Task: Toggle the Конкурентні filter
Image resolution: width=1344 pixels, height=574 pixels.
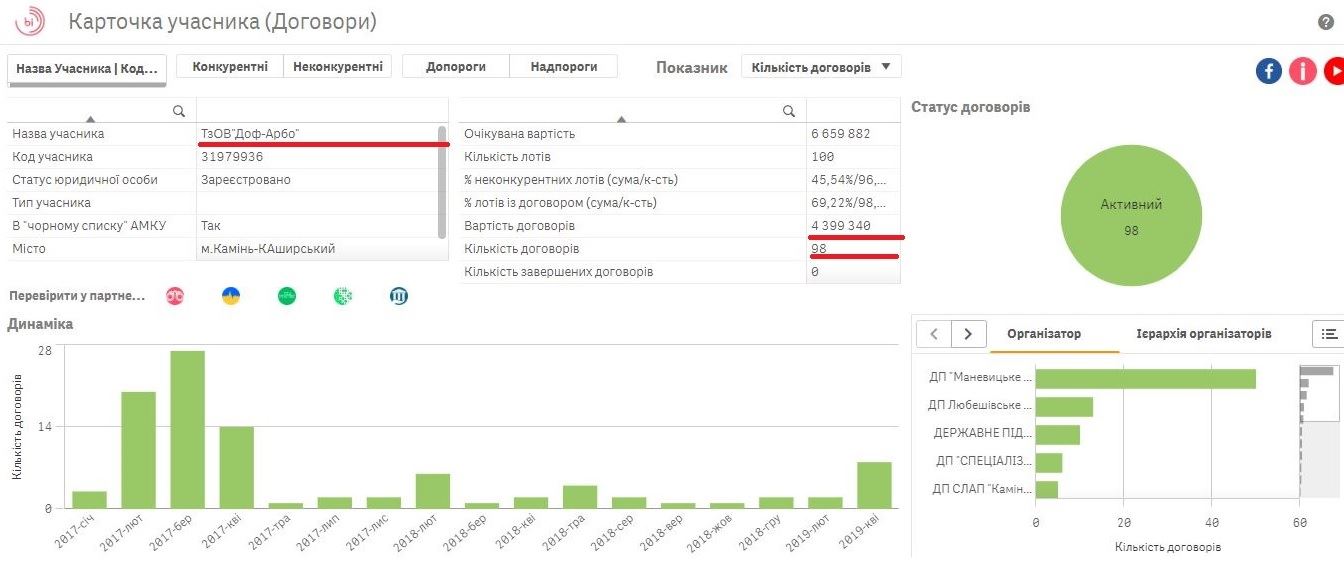Action: [230, 66]
